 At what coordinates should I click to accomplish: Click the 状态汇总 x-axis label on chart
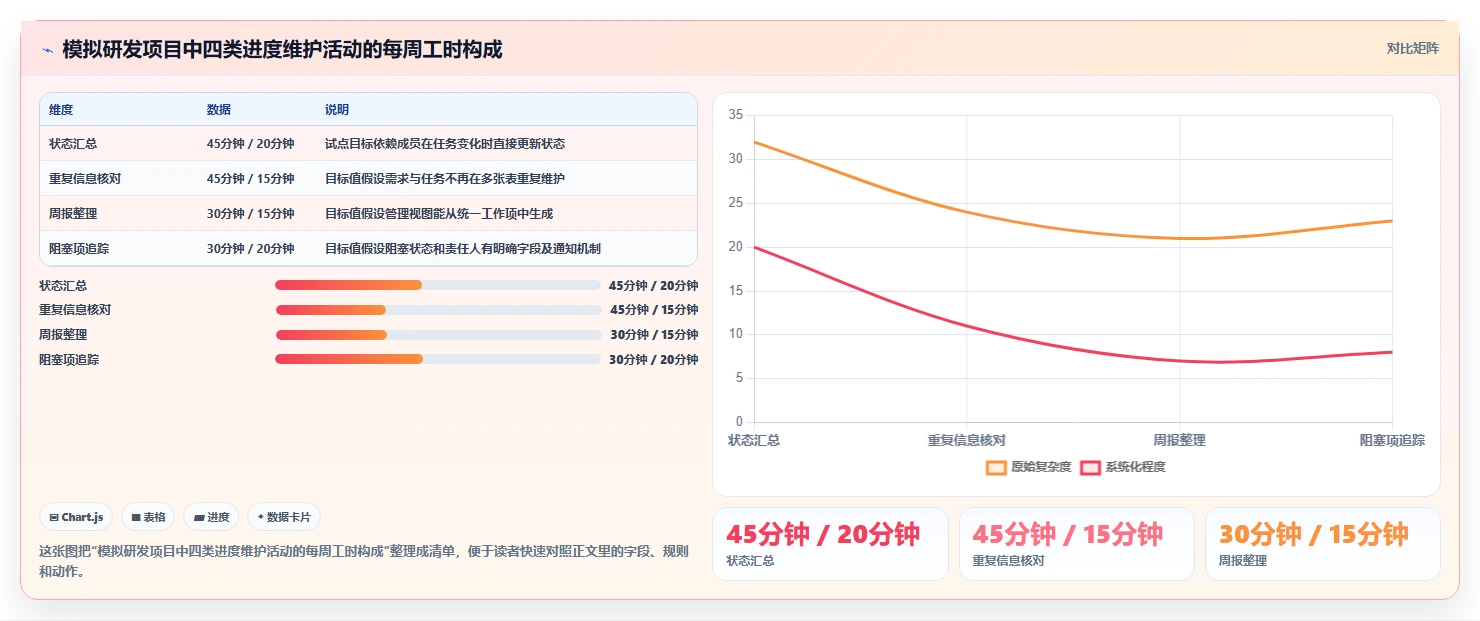click(754, 440)
